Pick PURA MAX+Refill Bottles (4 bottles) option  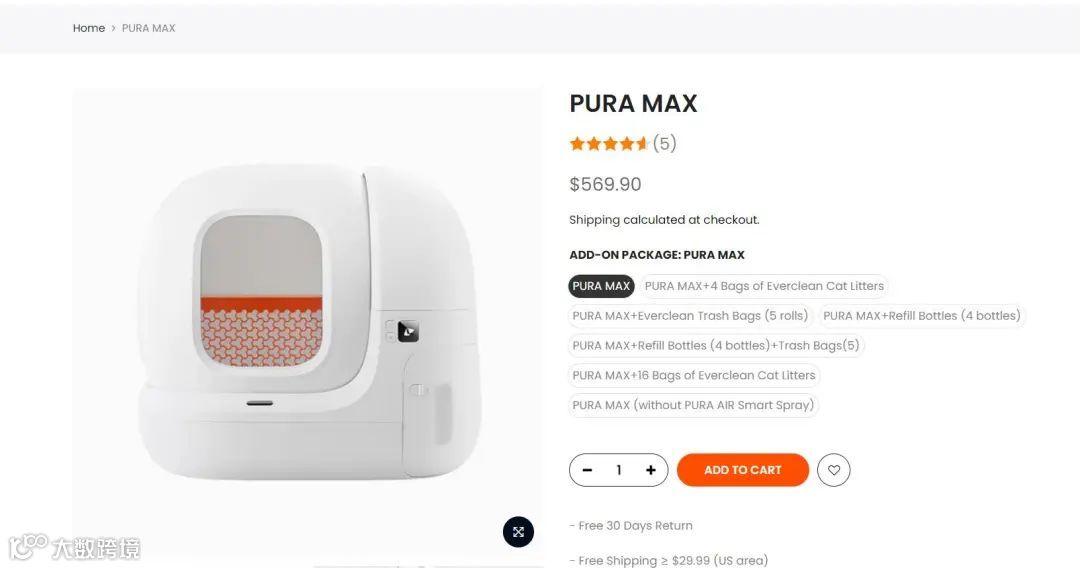tap(922, 315)
